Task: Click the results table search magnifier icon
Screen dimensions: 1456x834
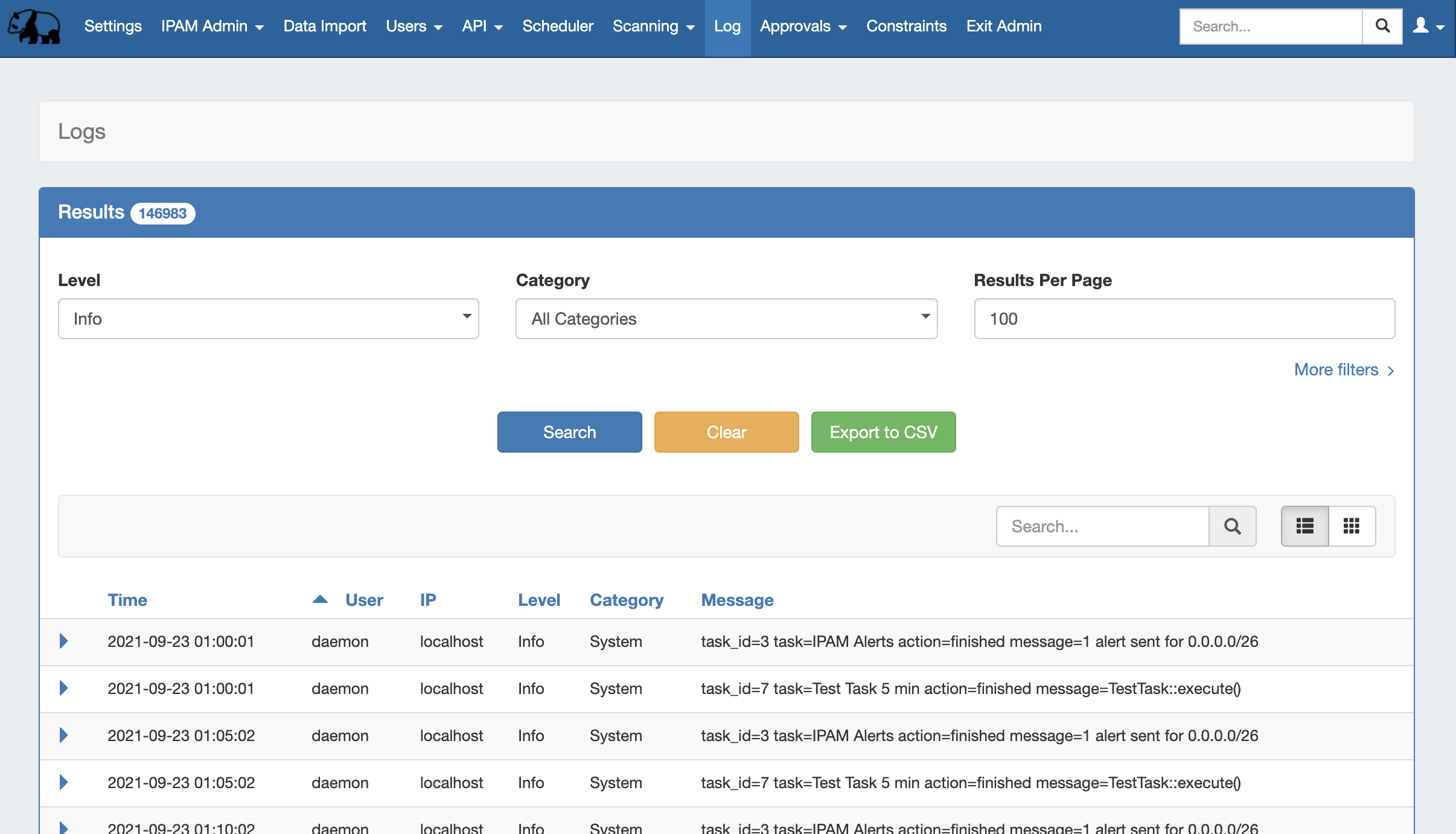Action: pos(1232,526)
